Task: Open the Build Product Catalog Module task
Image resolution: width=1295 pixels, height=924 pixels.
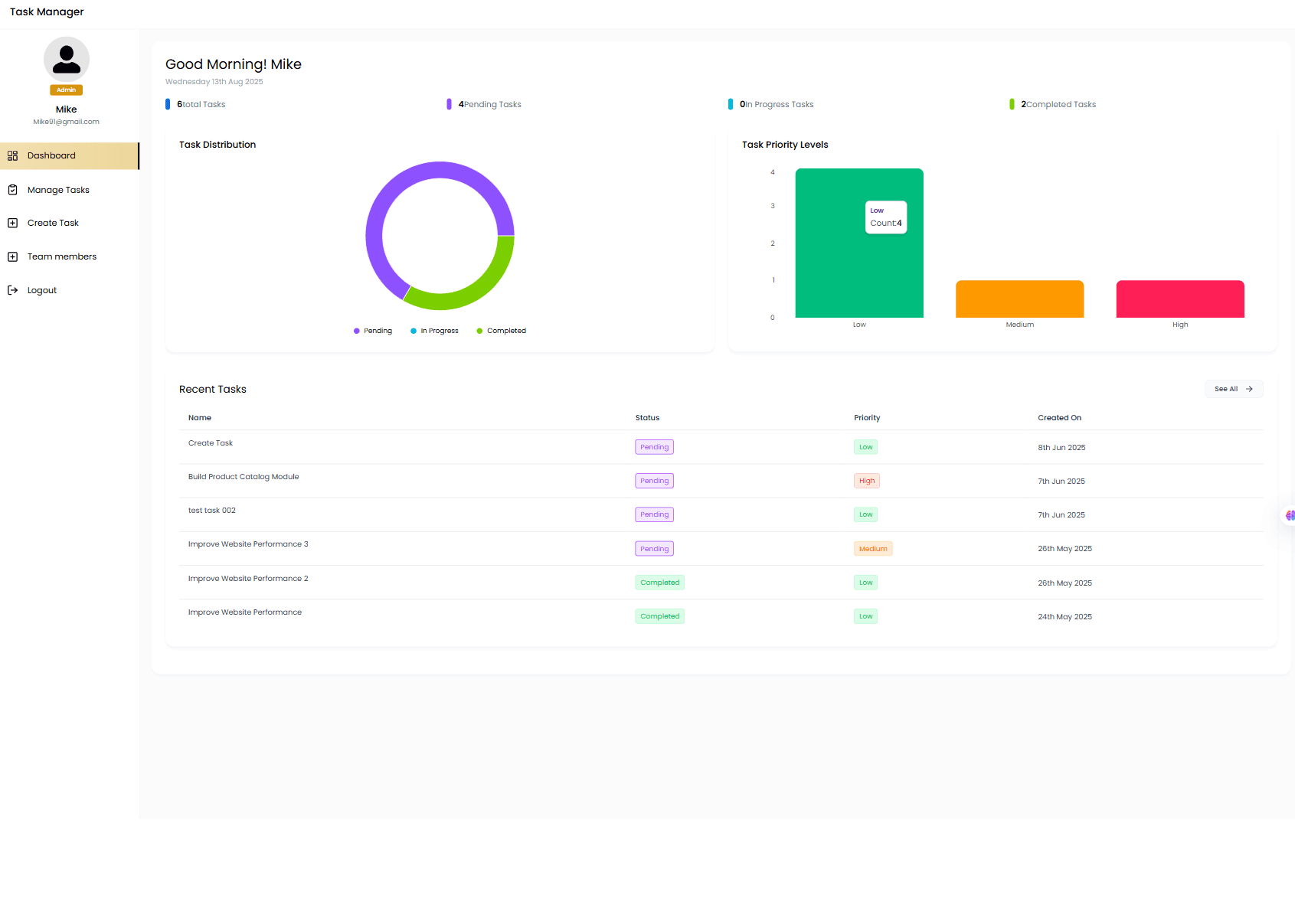Action: coord(244,477)
